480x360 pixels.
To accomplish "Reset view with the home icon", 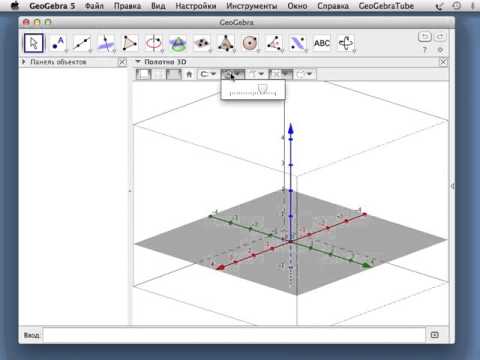I will click(x=189, y=74).
